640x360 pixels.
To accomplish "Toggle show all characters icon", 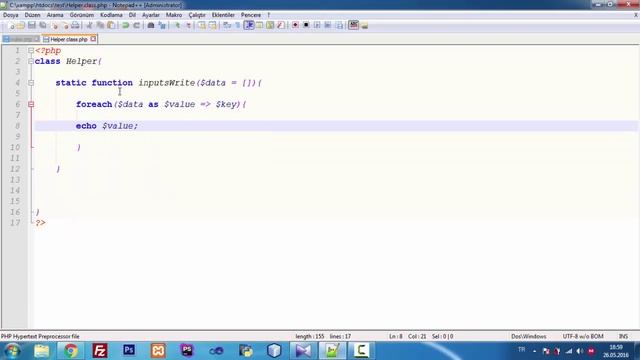I will [x=238, y=25].
